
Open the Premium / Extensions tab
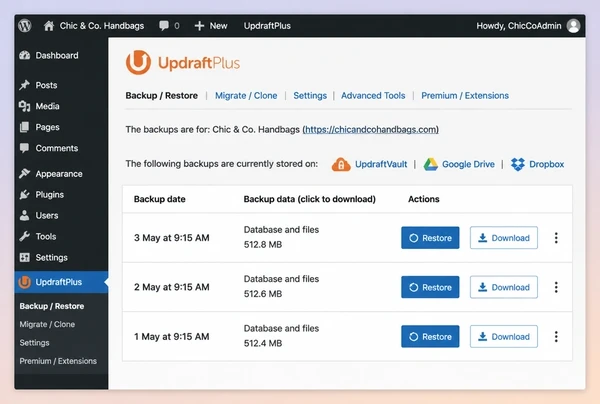(x=465, y=95)
